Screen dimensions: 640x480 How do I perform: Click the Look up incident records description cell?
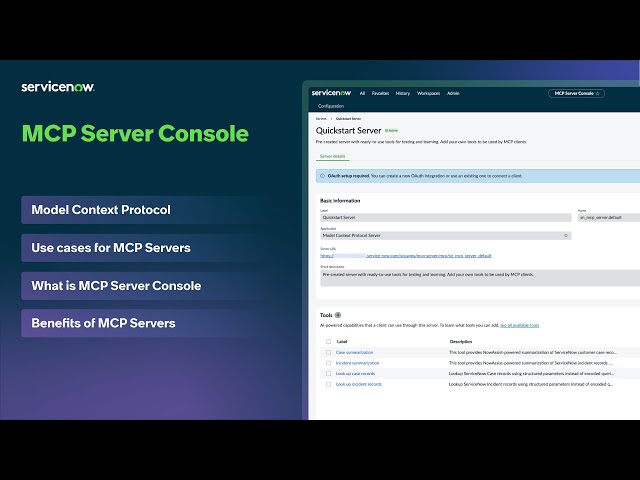[531, 384]
